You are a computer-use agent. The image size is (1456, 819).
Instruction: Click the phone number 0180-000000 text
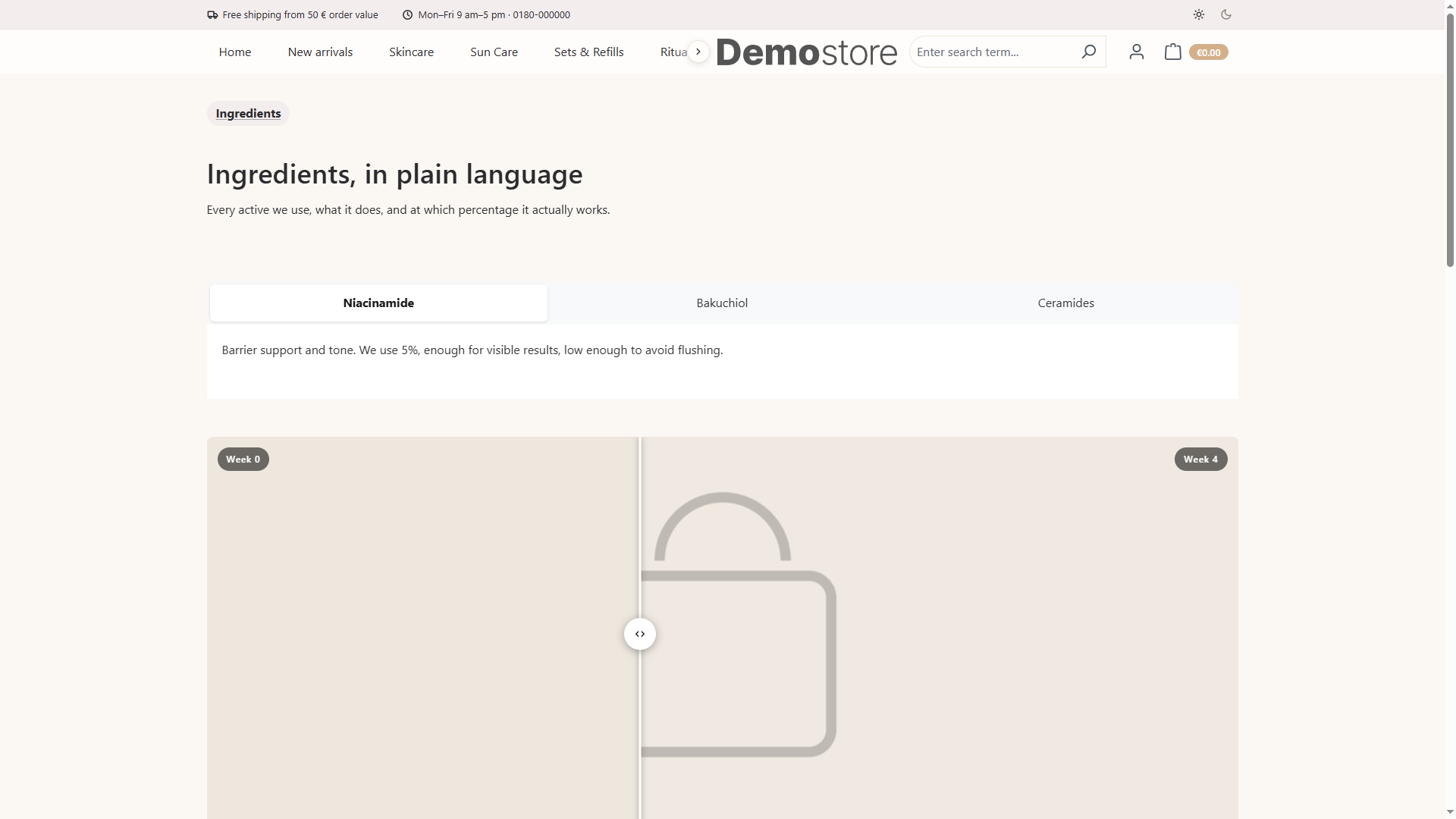[541, 14]
